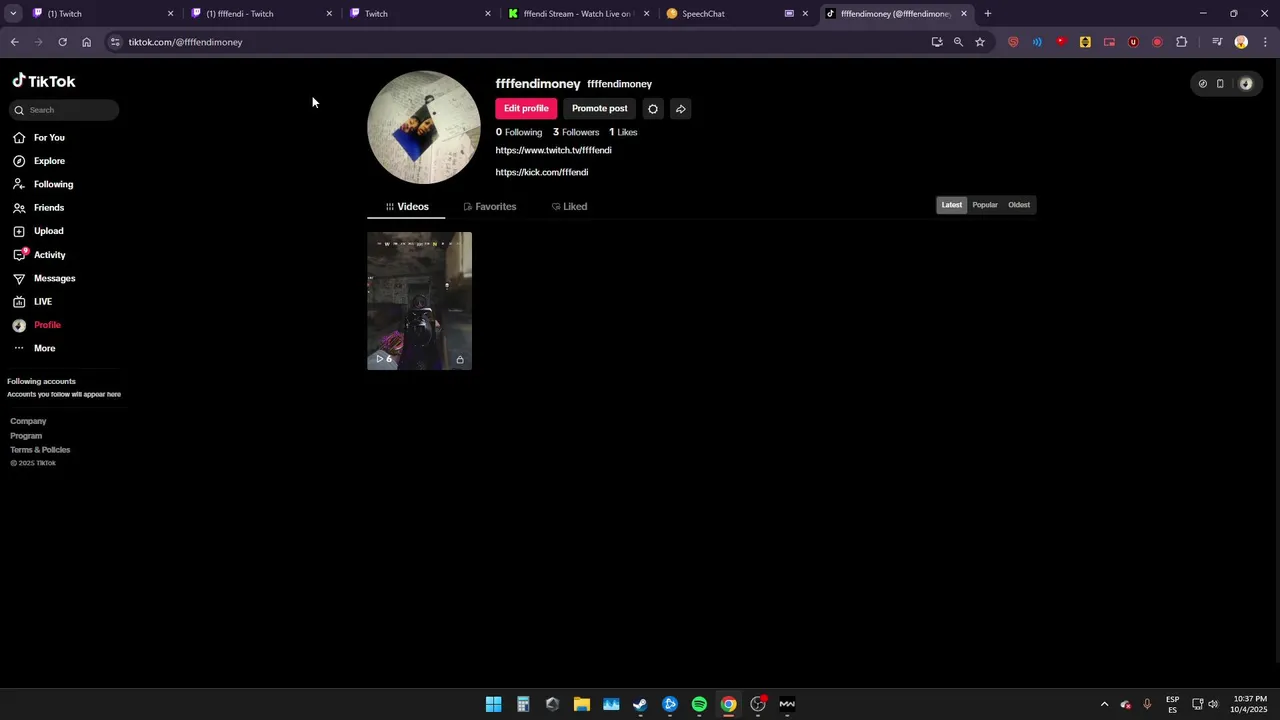The image size is (1280, 720).
Task: Click the Edit profile button
Action: [526, 108]
